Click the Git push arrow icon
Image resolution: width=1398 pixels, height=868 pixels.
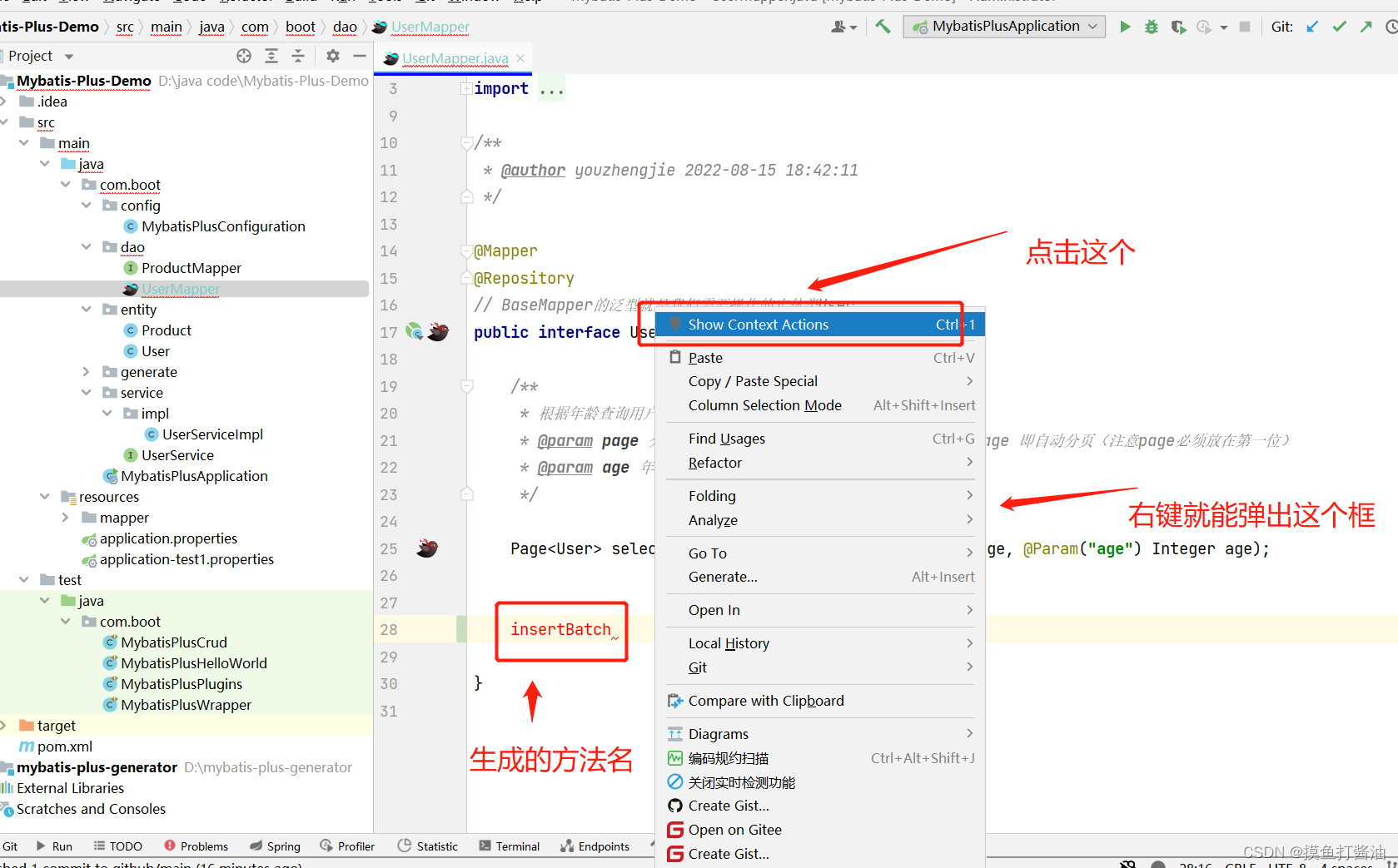[1366, 27]
